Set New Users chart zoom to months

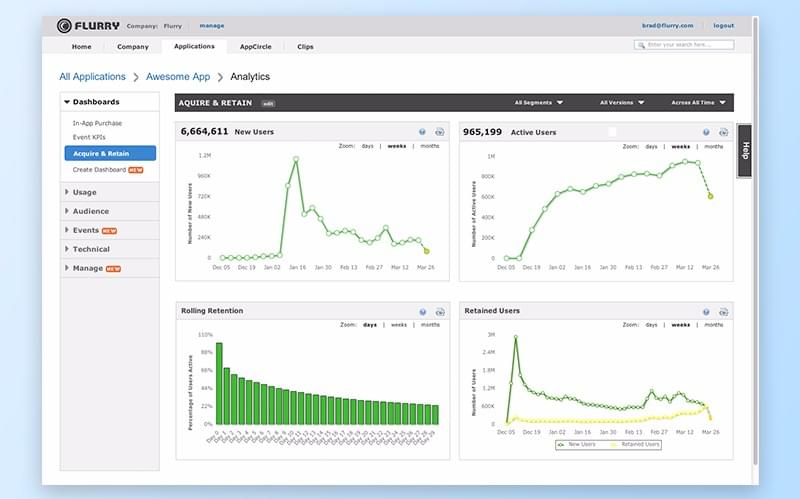(x=430, y=146)
